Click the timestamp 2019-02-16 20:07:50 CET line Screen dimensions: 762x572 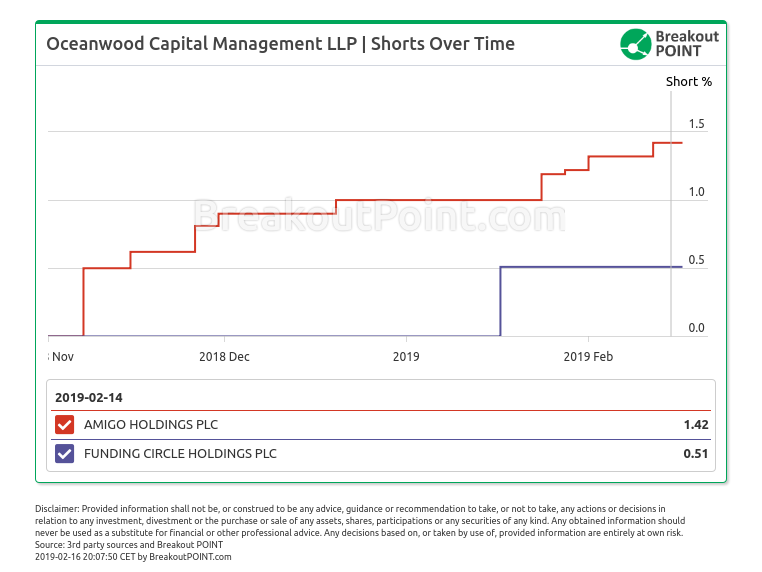point(133,556)
